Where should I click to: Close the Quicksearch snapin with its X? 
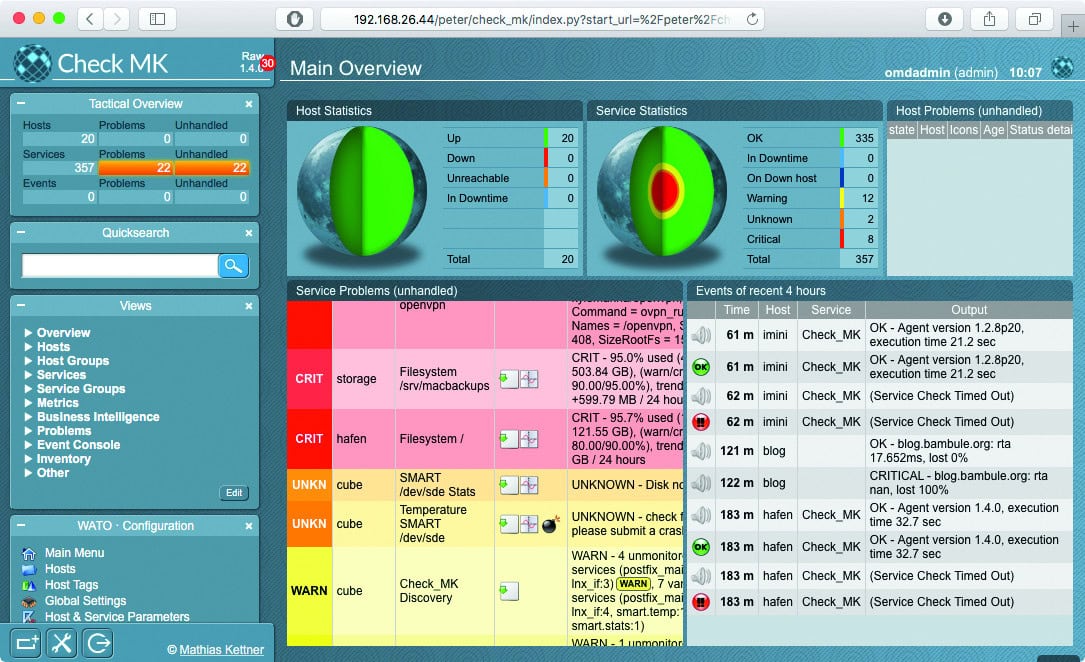[249, 232]
